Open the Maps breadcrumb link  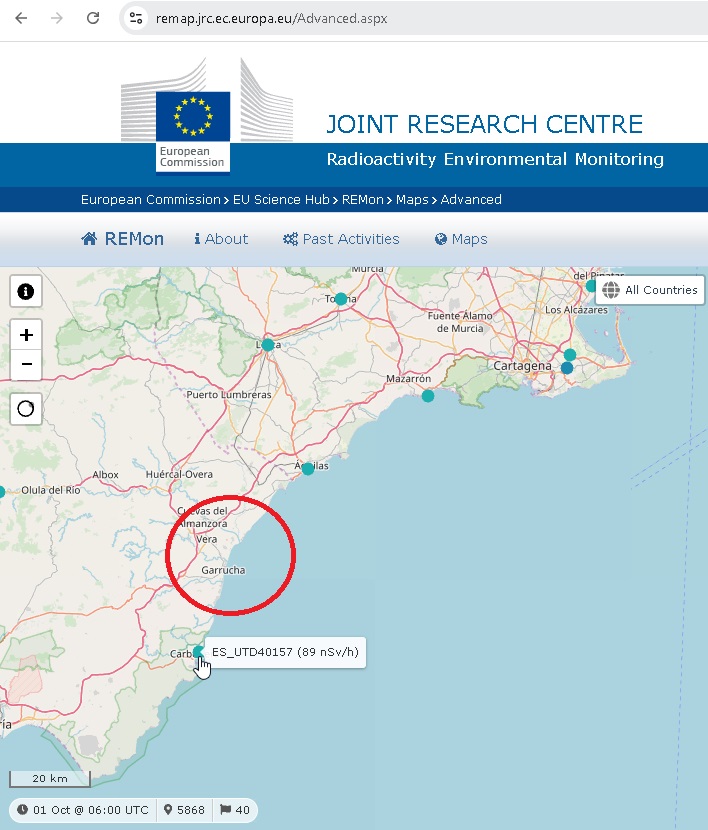point(412,200)
